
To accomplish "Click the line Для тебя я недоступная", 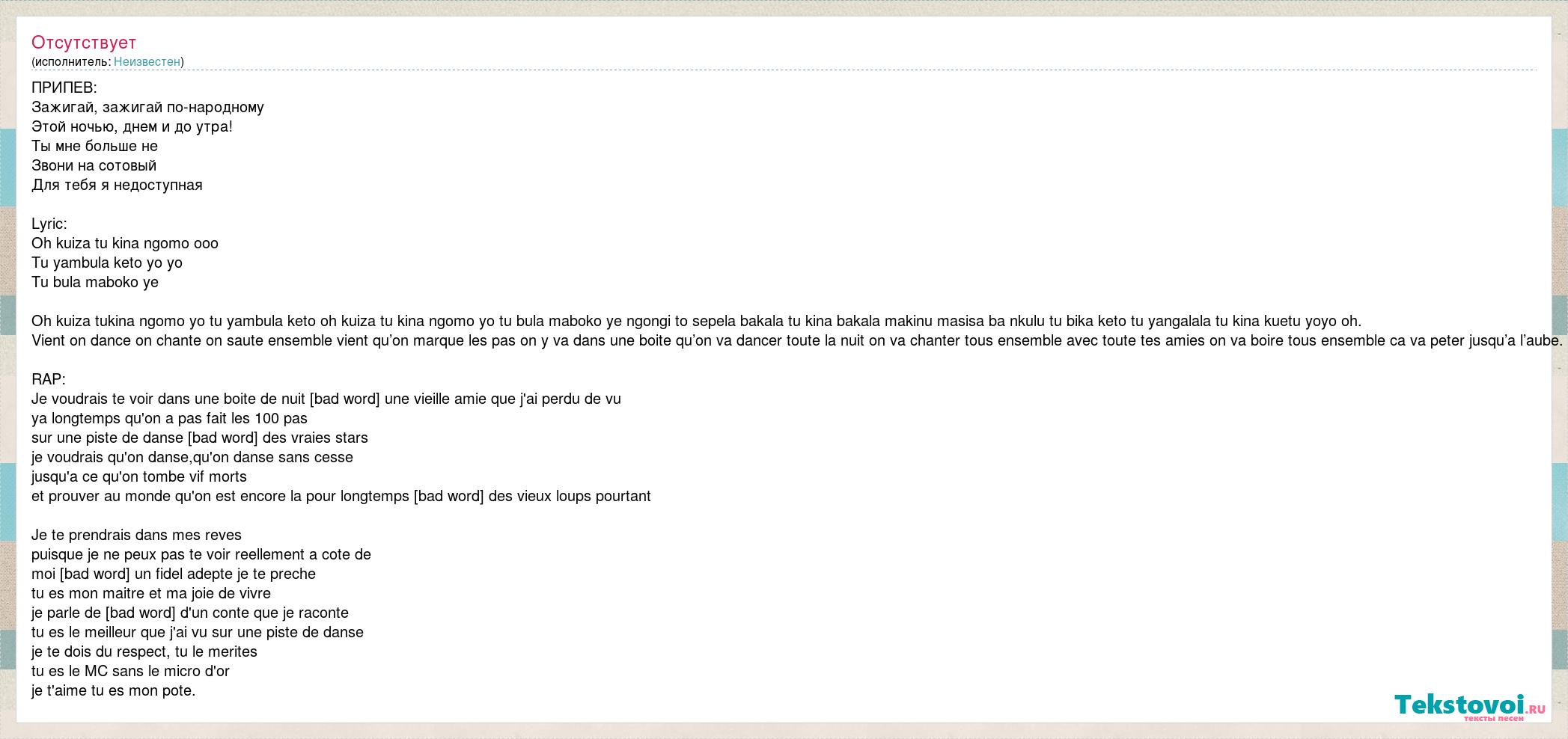I will tap(117, 185).
